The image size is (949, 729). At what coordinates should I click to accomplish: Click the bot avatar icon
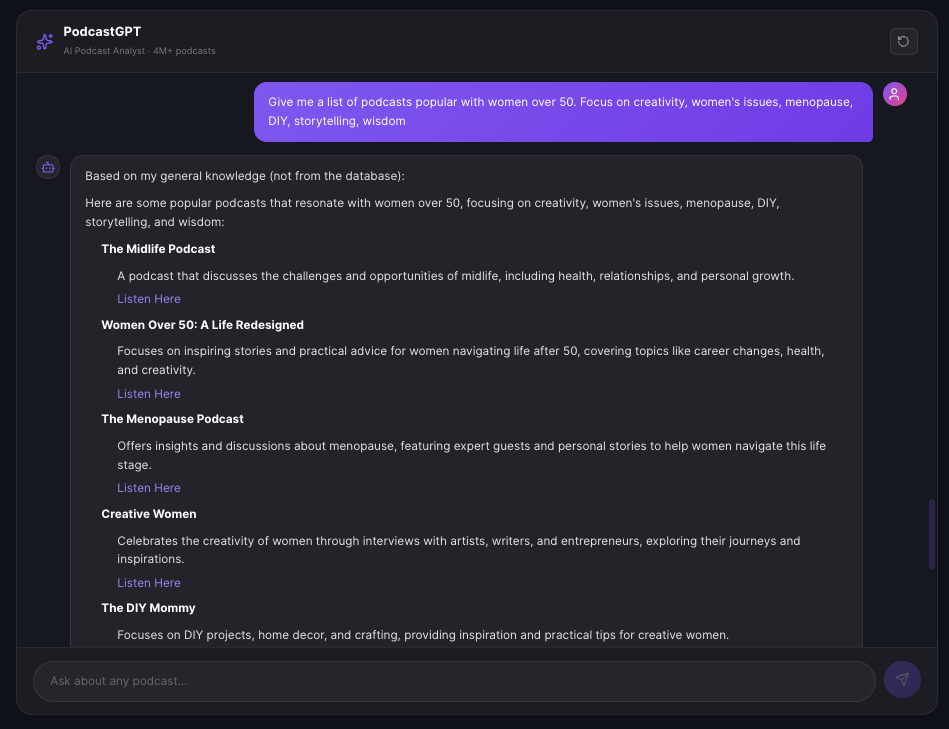pos(48,167)
